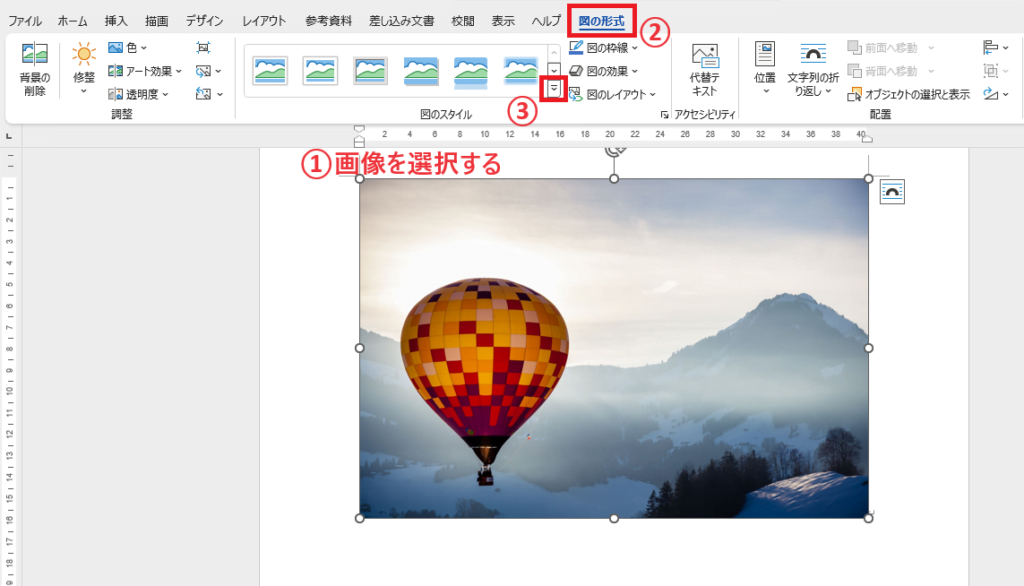Click the reset picture icon

[203, 94]
